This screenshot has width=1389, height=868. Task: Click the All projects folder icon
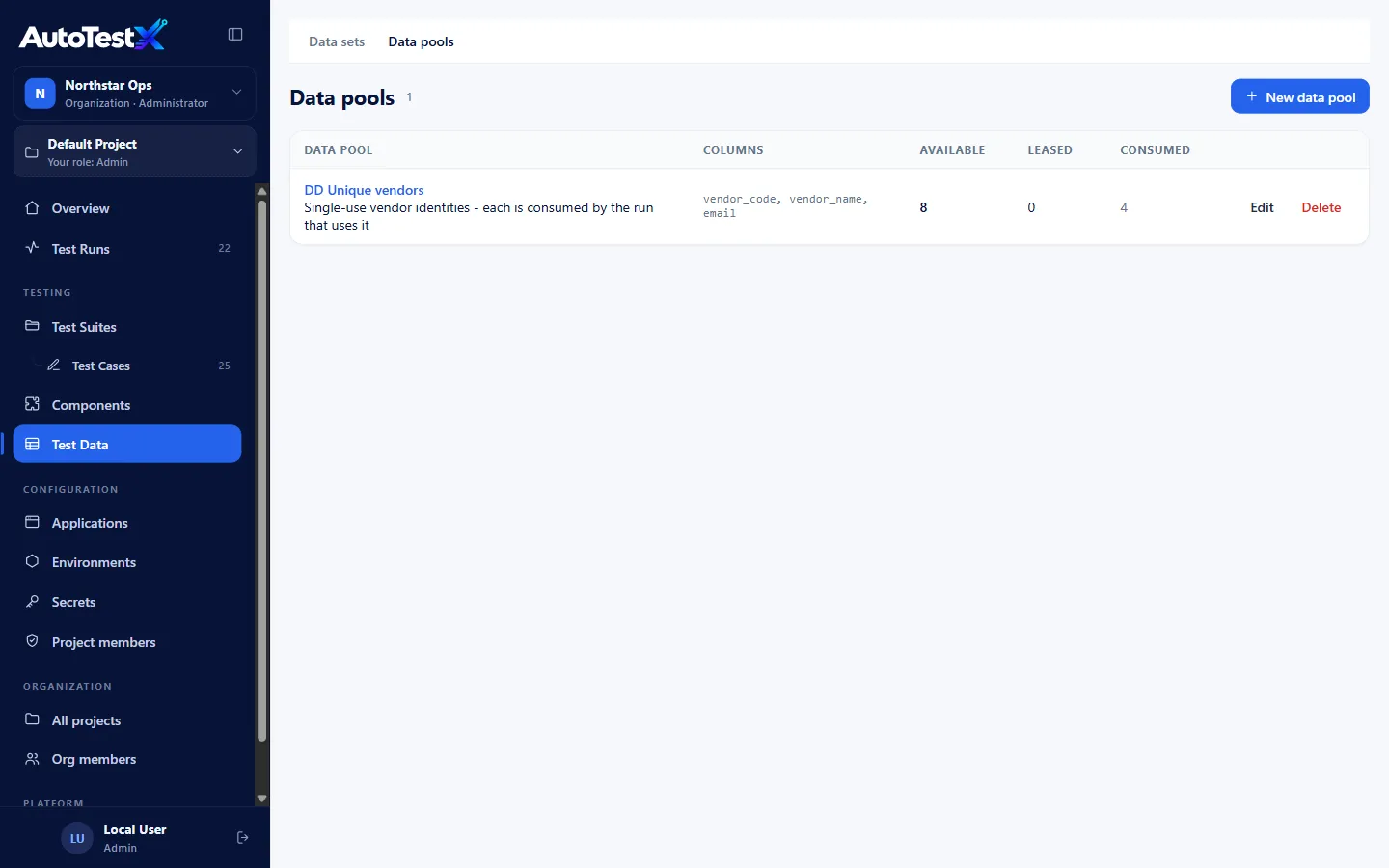[32, 719]
